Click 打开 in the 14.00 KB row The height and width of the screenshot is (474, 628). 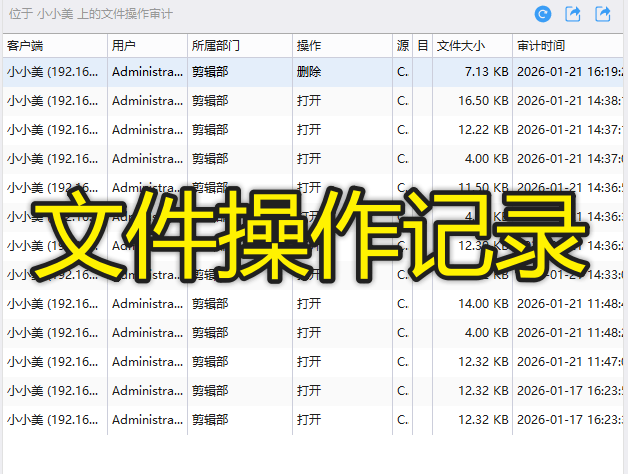coord(309,304)
